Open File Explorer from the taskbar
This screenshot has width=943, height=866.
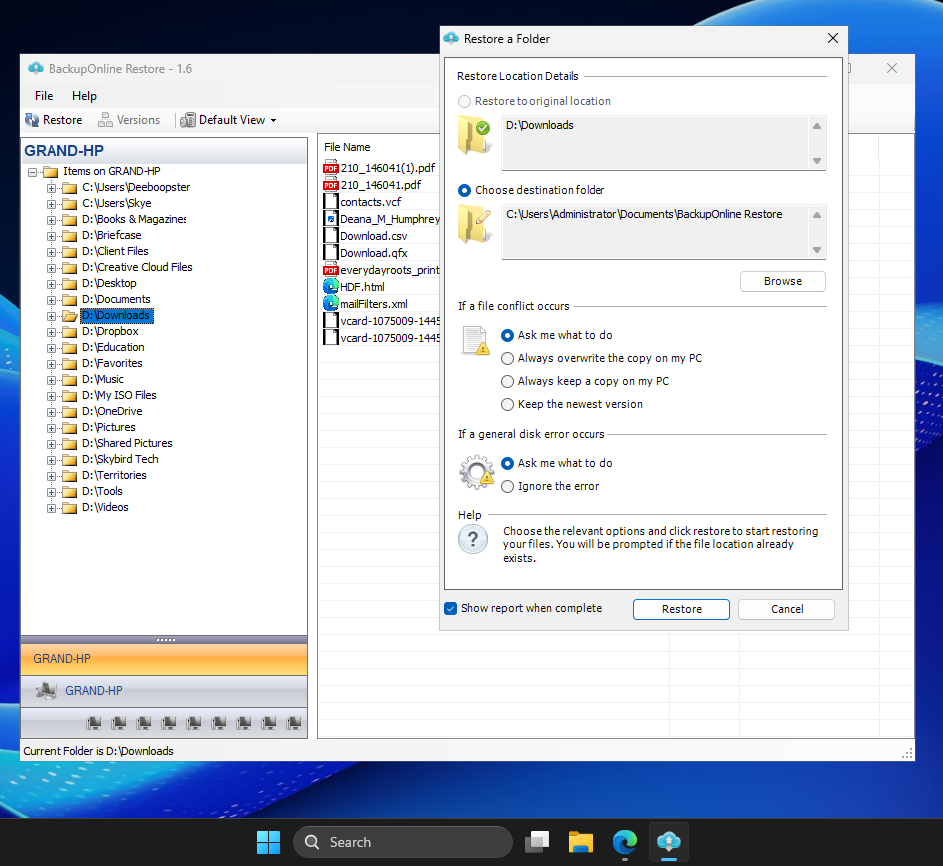coord(582,842)
